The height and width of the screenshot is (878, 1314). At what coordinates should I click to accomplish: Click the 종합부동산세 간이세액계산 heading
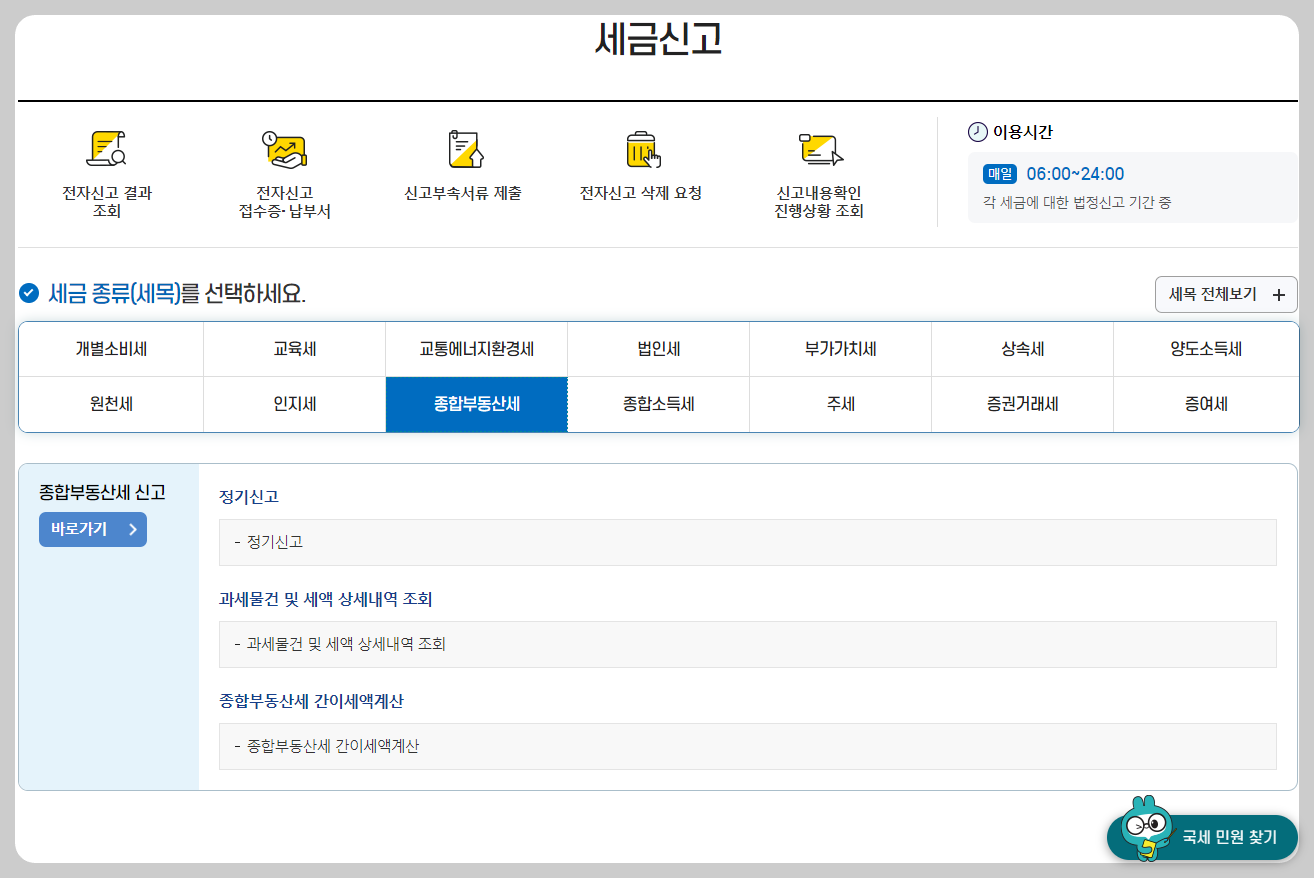(311, 701)
